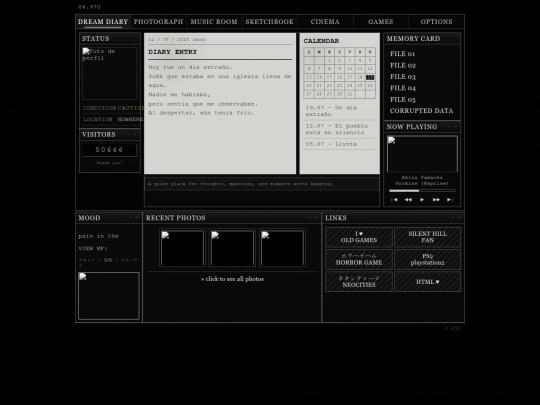
Task: Click the I ♥ OLD GAMES badge
Action: [359, 237]
